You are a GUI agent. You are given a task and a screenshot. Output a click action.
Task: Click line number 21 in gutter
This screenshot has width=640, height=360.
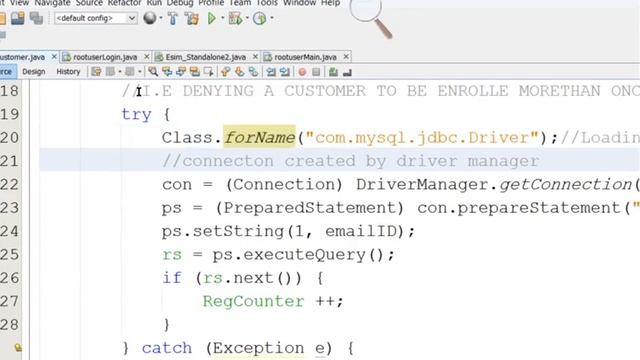click(9, 161)
